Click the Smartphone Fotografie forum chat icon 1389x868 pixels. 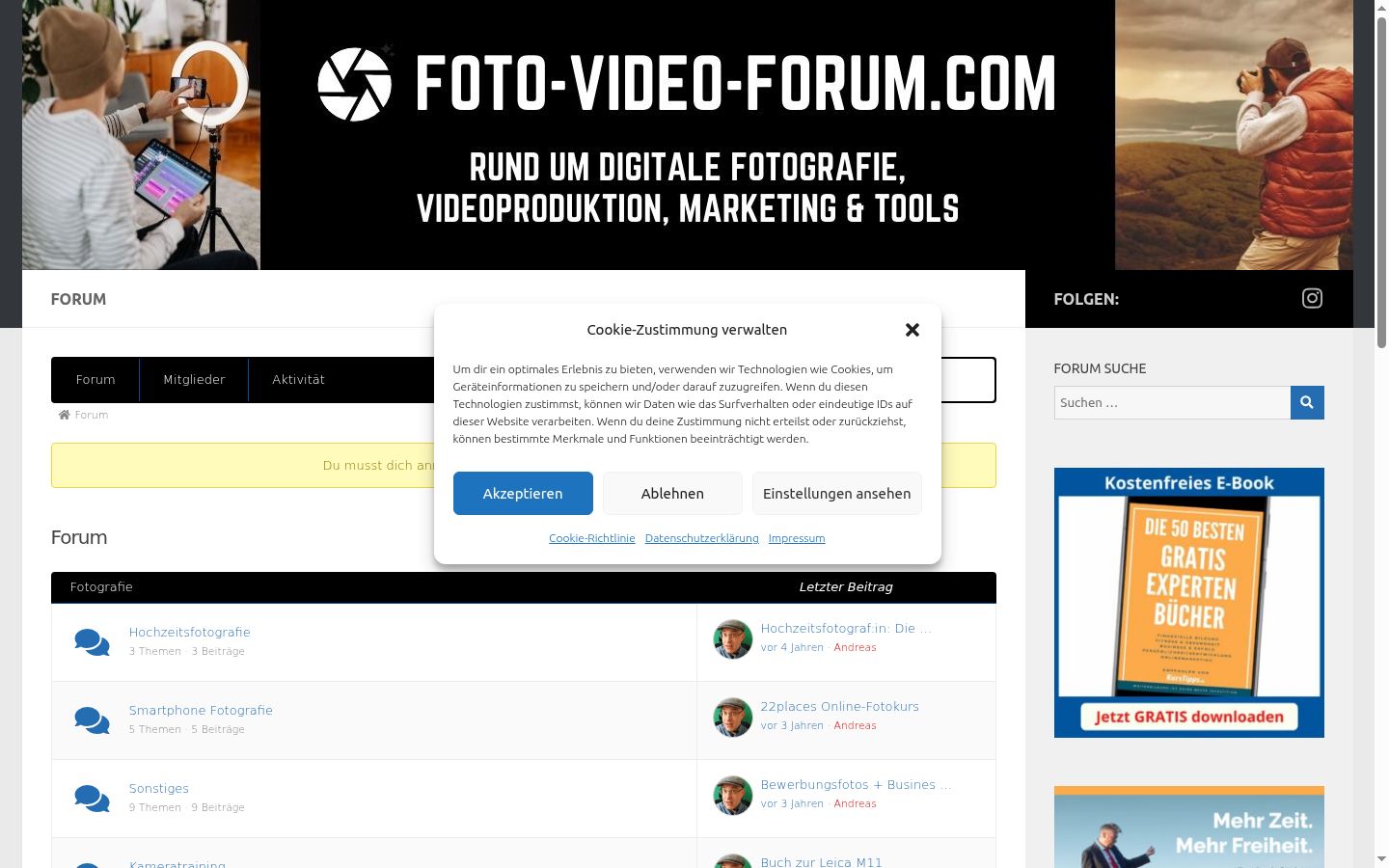pos(92,720)
